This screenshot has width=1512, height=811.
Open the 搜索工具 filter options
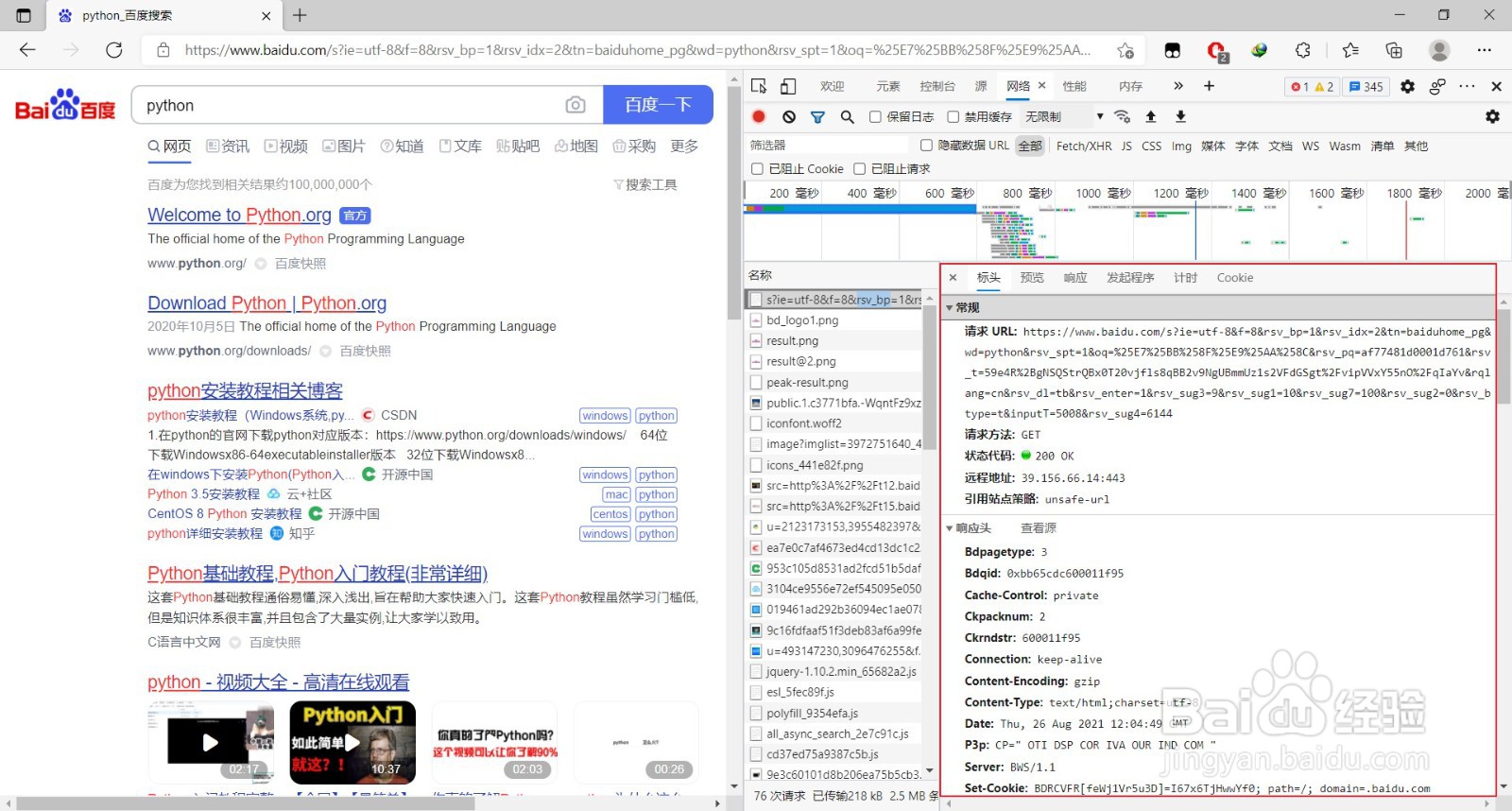(645, 184)
